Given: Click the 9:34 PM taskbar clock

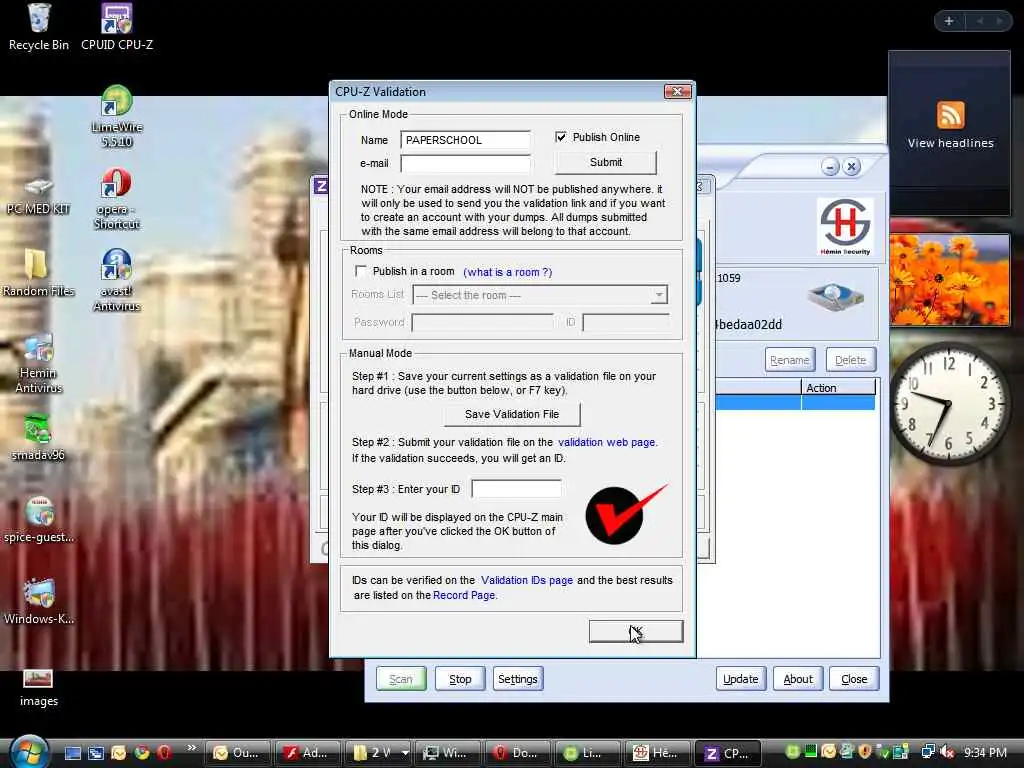Looking at the screenshot, I should pos(985,752).
